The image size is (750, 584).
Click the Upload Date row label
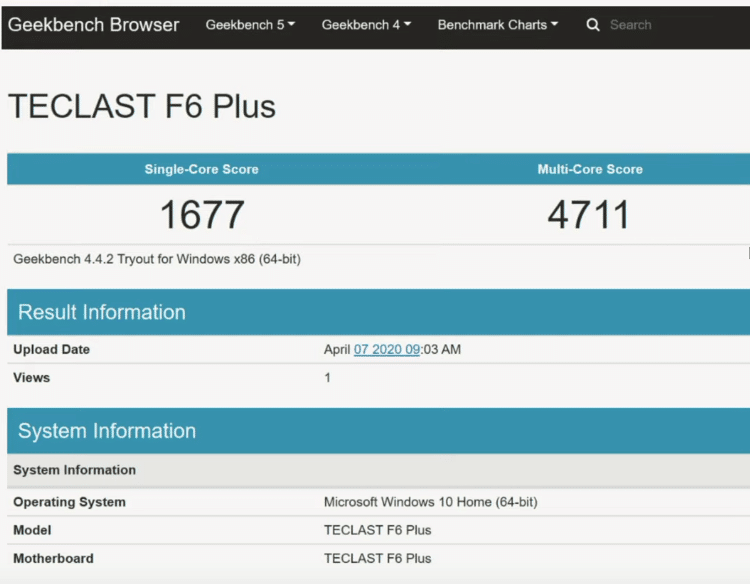pyautogui.click(x=52, y=350)
